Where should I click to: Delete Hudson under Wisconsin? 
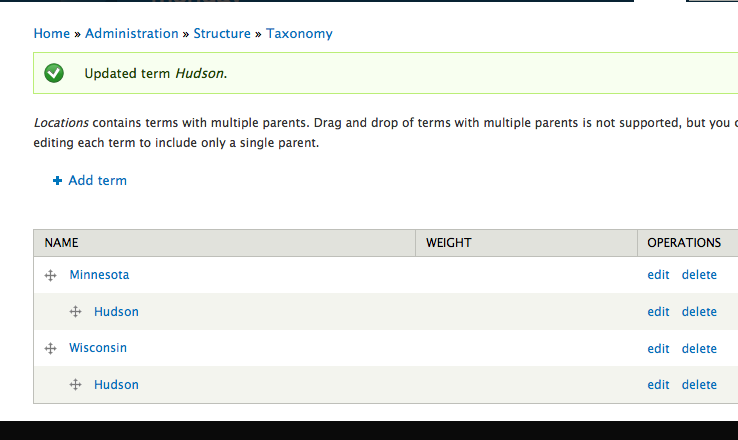(x=699, y=384)
